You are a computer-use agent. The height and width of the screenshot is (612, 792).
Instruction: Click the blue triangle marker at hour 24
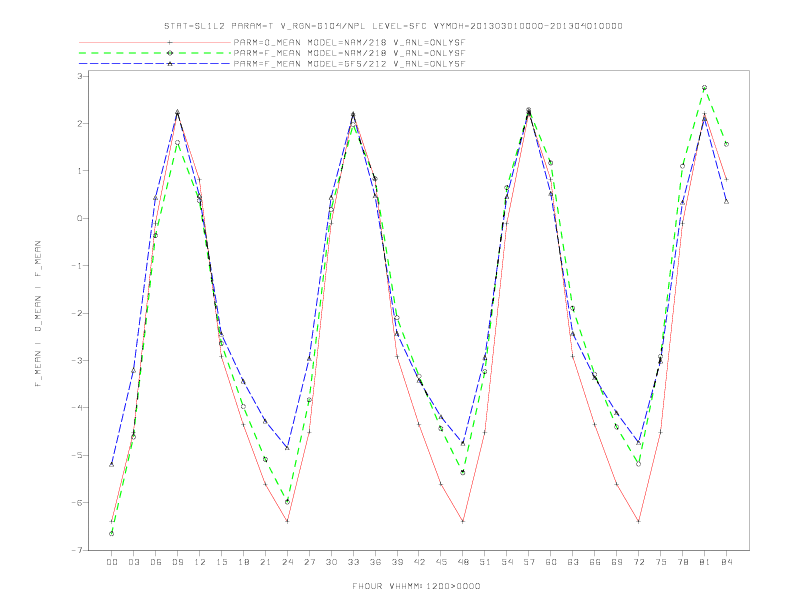click(287, 447)
